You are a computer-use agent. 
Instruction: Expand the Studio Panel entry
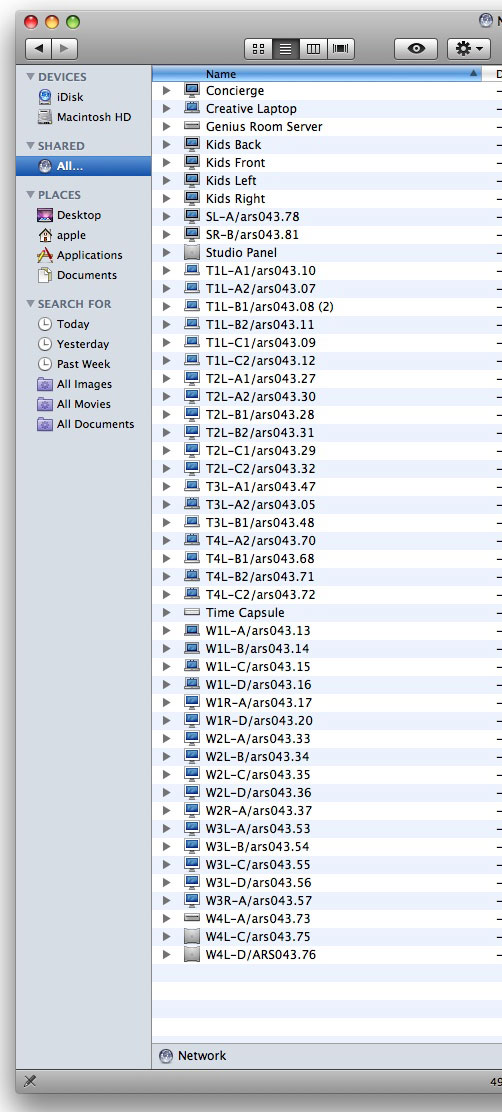[x=167, y=252]
